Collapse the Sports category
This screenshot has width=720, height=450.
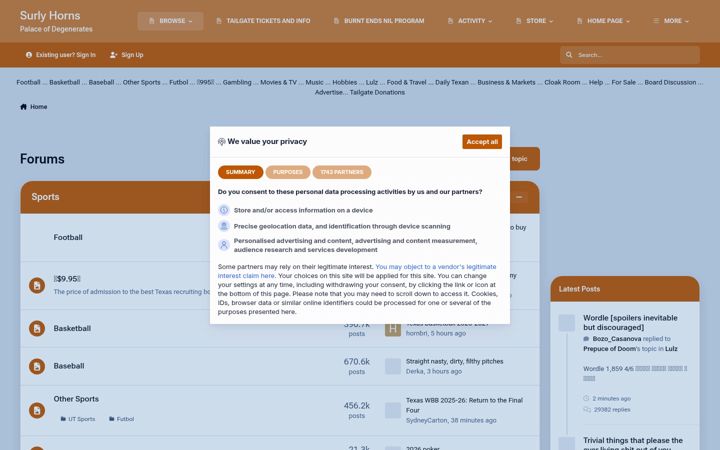(x=519, y=197)
